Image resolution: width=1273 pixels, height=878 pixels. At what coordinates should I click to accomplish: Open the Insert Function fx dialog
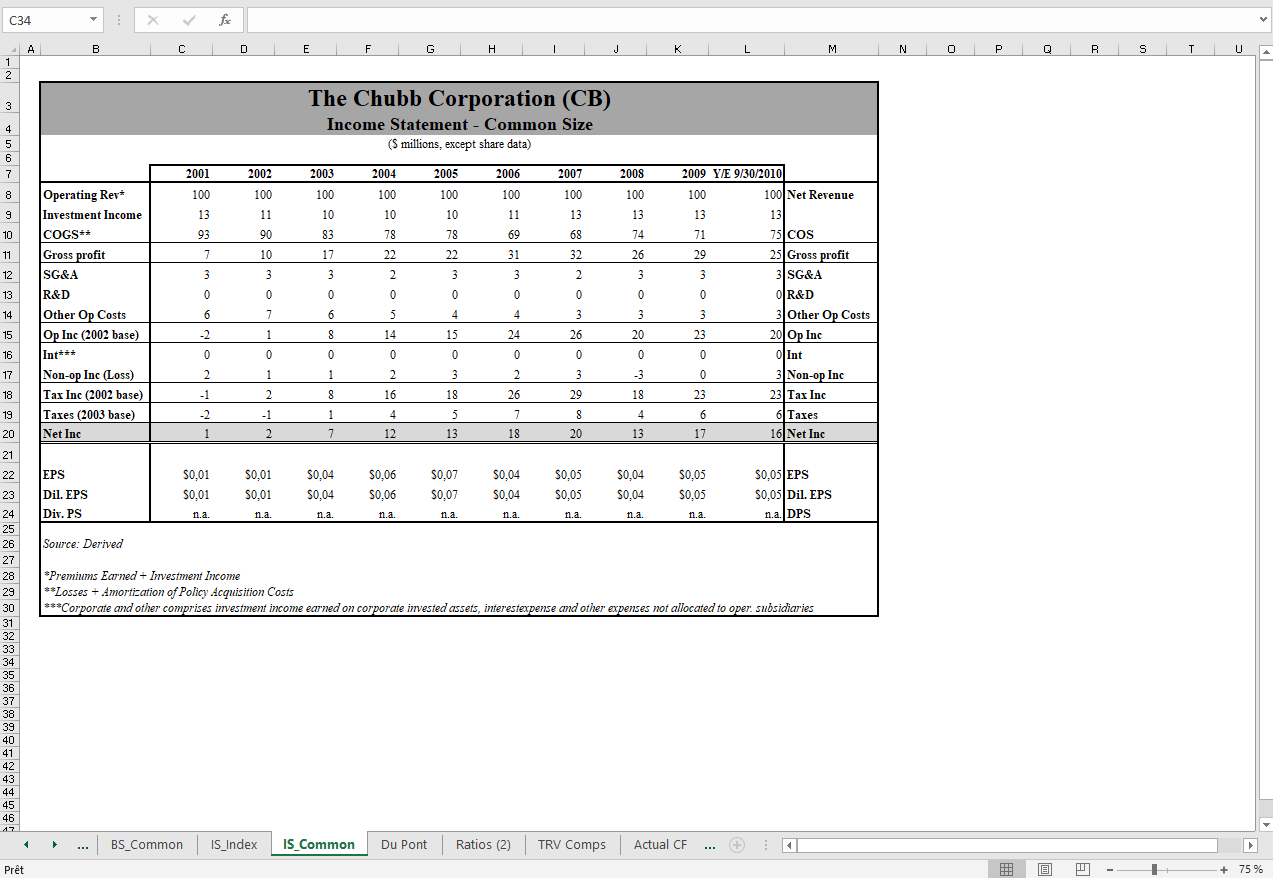(225, 20)
